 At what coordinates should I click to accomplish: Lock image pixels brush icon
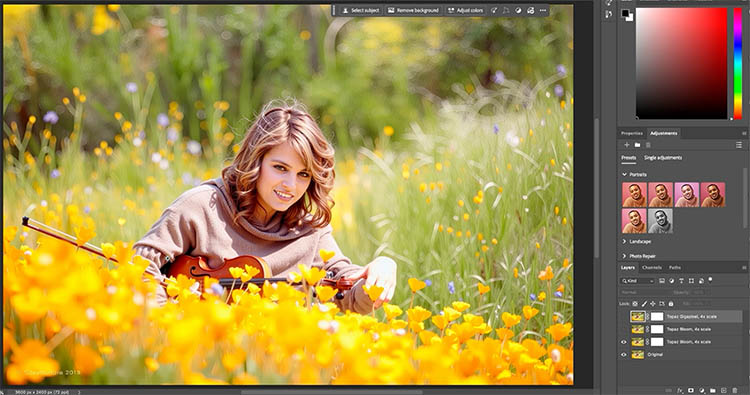tap(644, 304)
